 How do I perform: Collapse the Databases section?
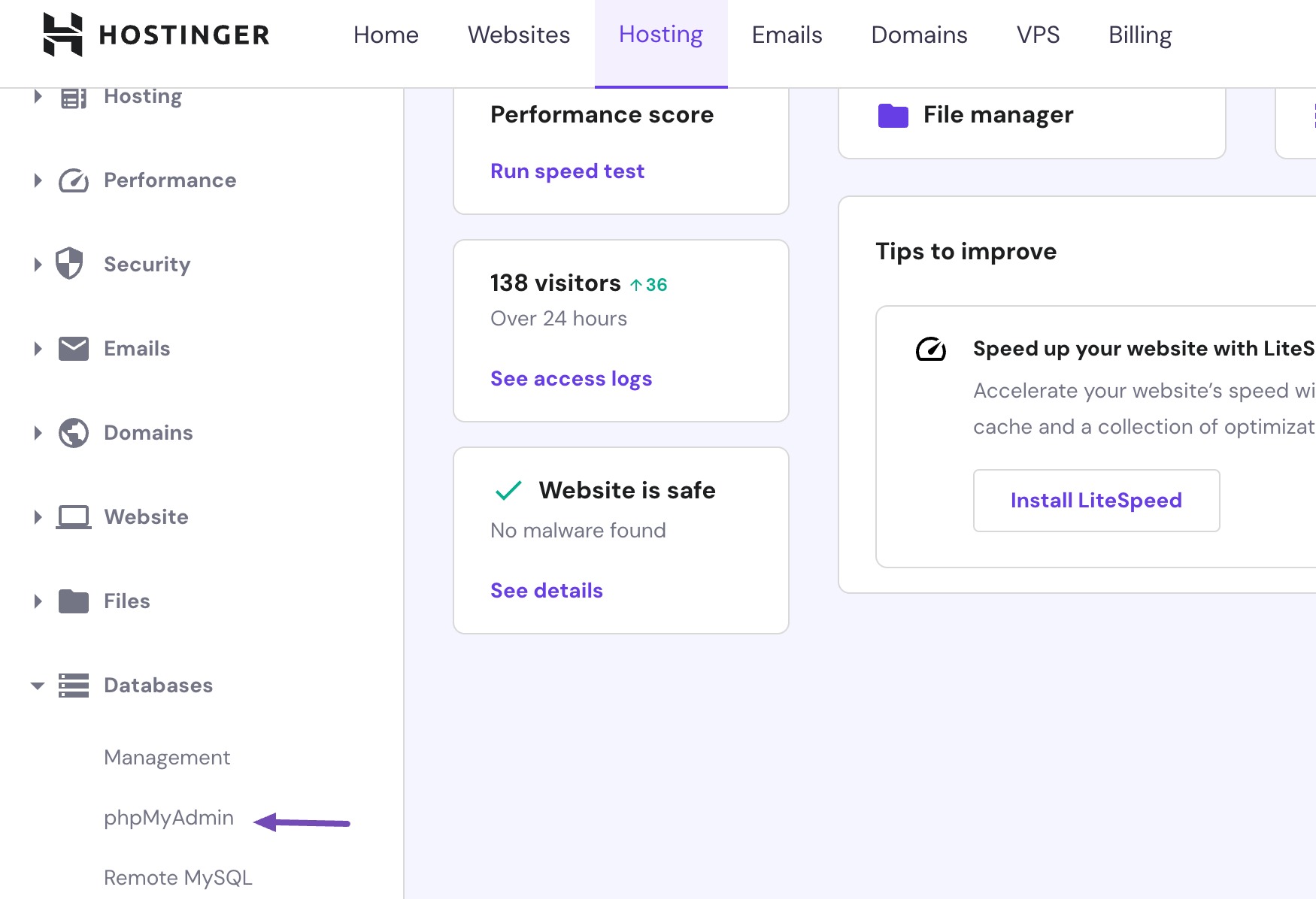click(x=38, y=686)
